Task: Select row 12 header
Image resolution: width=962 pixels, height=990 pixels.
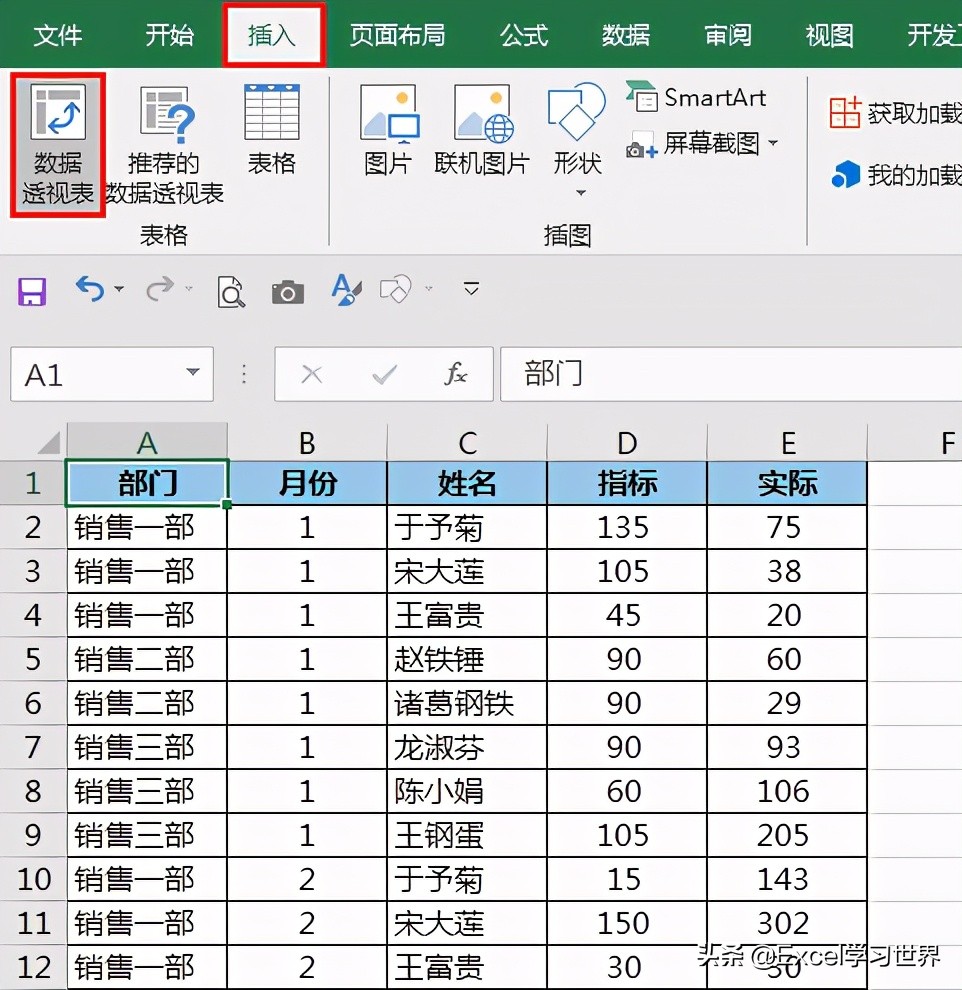Action: click(x=33, y=967)
